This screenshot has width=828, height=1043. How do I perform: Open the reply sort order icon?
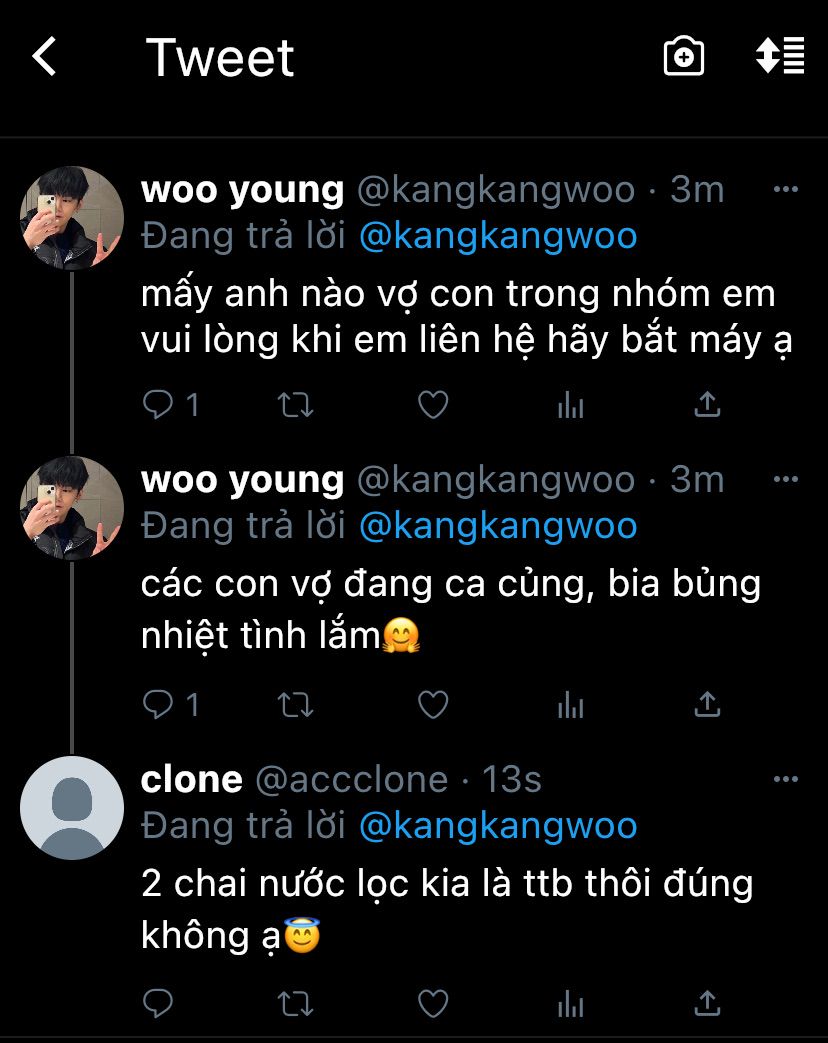780,56
